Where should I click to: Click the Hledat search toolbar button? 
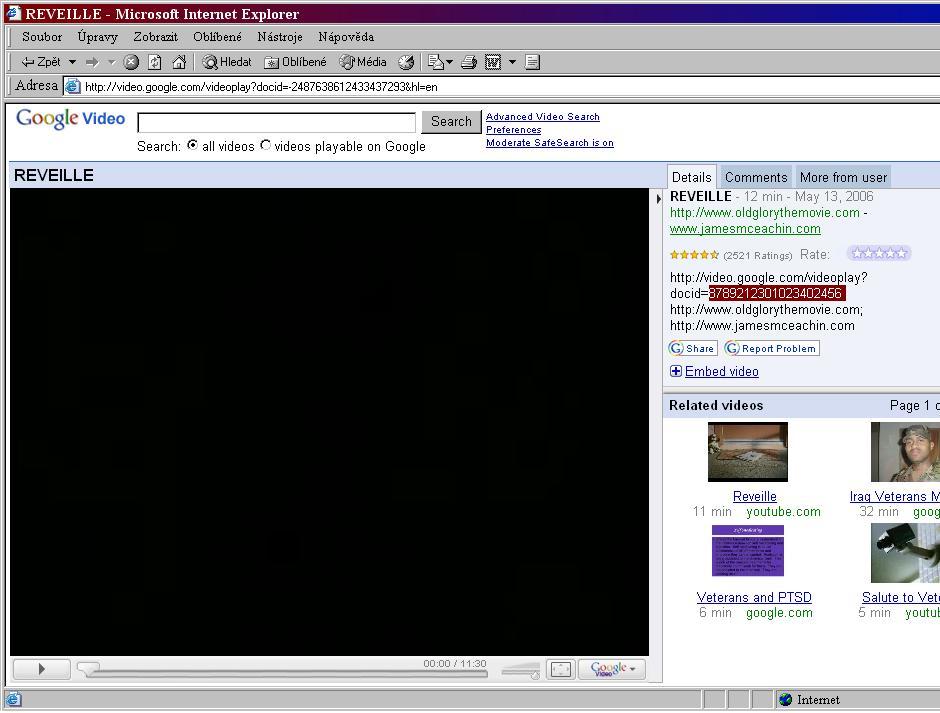pos(227,62)
